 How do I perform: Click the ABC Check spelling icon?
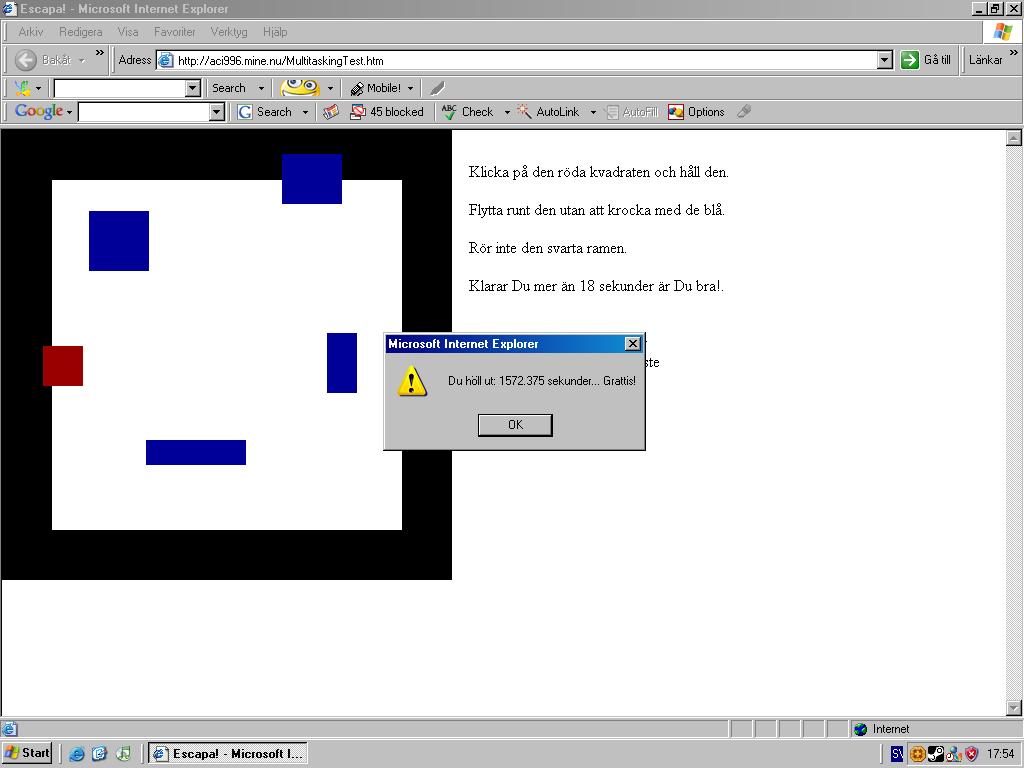click(449, 112)
